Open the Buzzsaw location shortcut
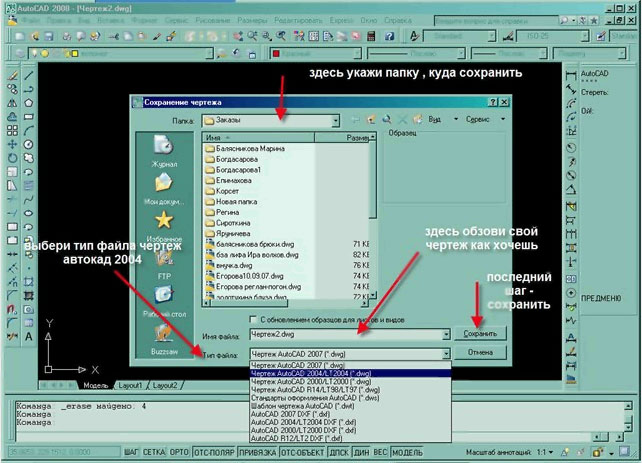This screenshot has height=463, width=642. point(164,341)
